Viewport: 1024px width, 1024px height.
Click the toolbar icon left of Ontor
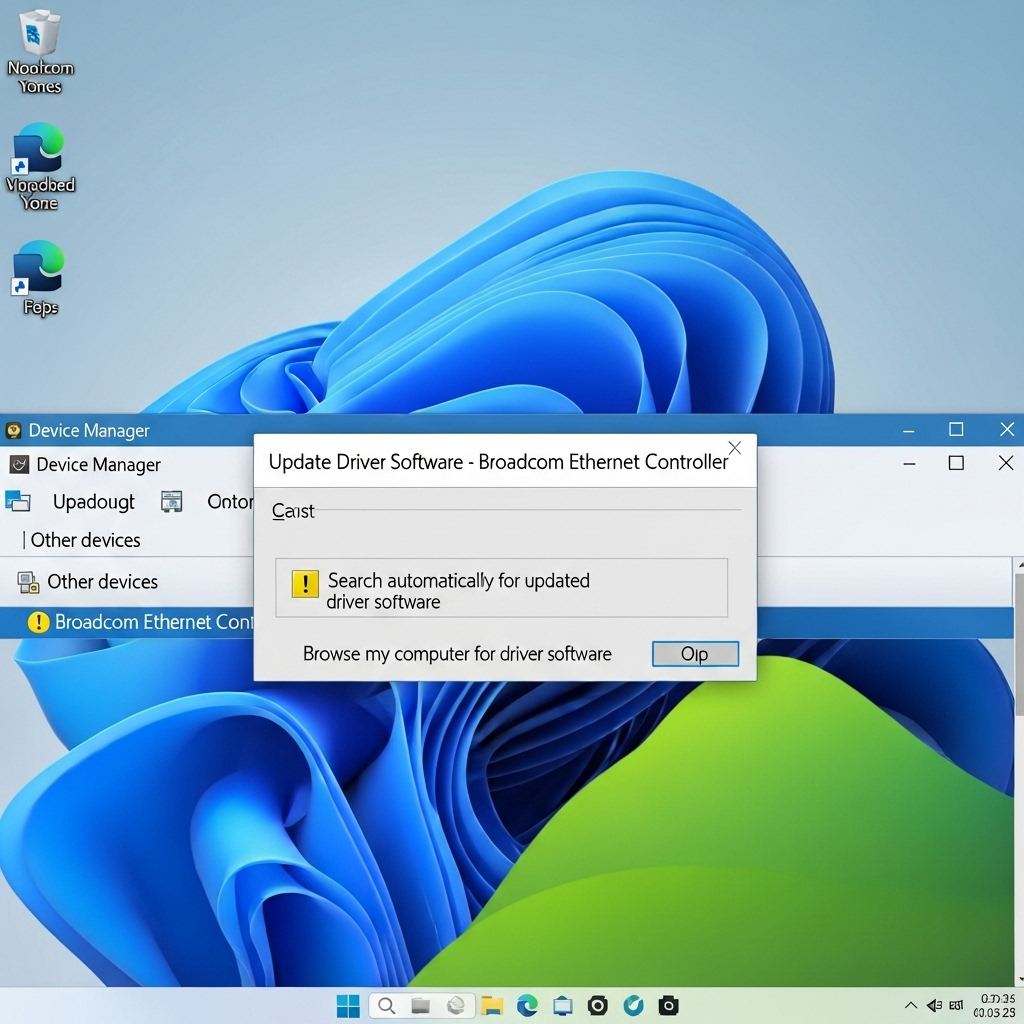(x=172, y=502)
